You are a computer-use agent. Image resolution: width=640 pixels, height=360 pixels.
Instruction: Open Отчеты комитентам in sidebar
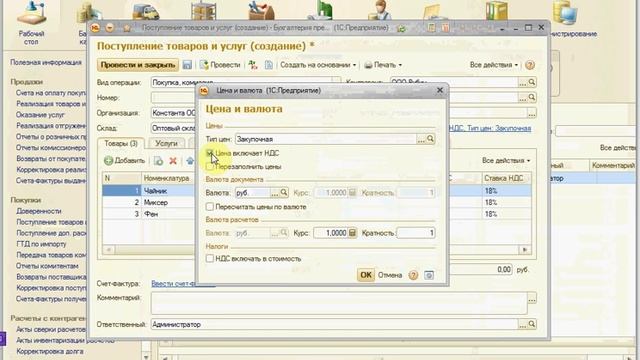tap(47, 266)
